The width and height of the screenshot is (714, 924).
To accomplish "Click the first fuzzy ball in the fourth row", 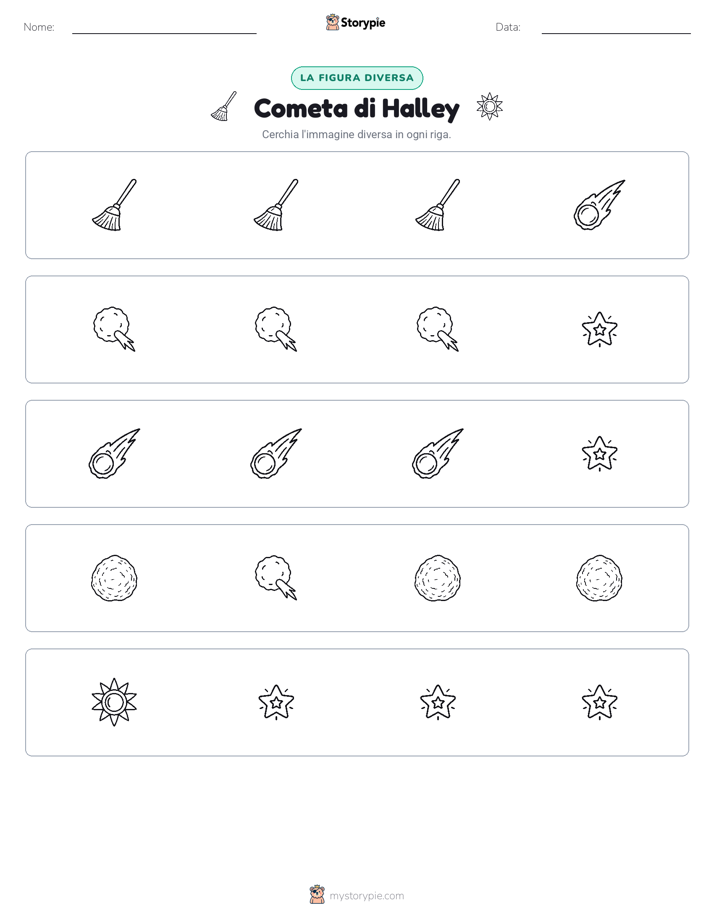I will (x=114, y=578).
